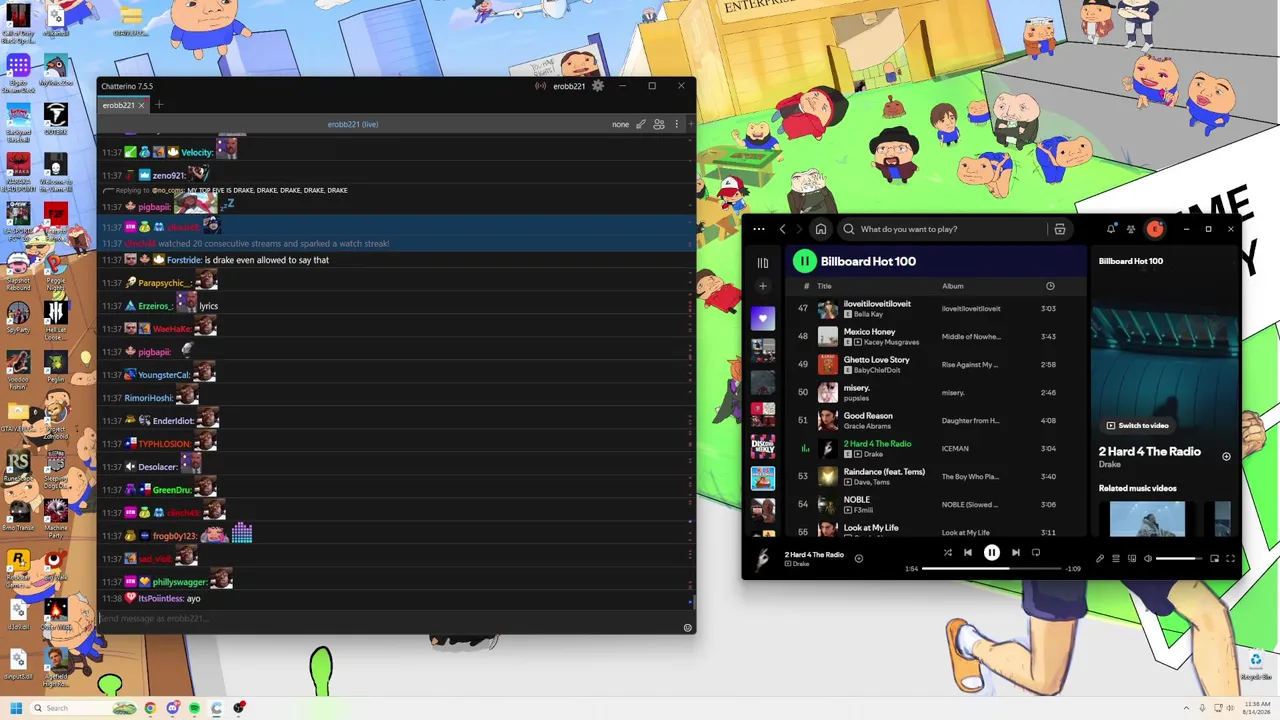Seek within the song progress bar
The width and height of the screenshot is (1280, 720).
tap(991, 568)
